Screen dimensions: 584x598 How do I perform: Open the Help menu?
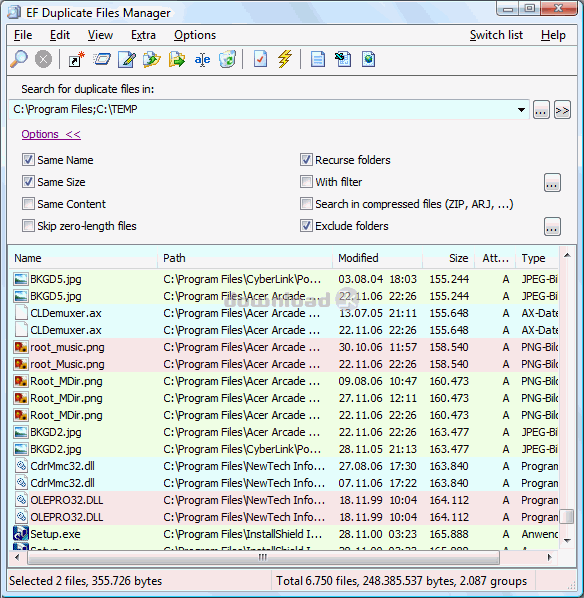pyautogui.click(x=553, y=35)
